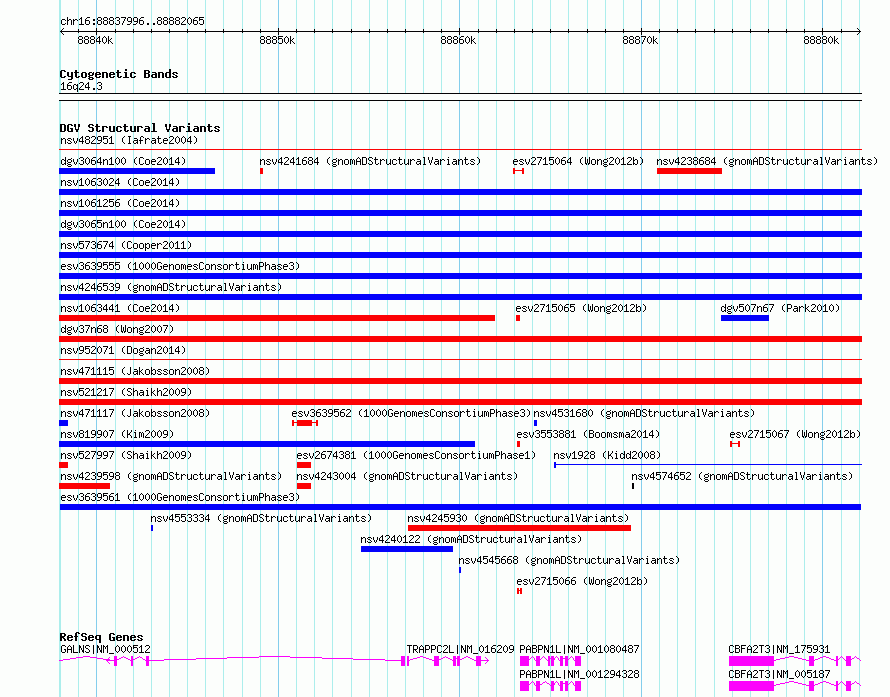Select the nsv4239598 red bar

[x=85, y=486]
